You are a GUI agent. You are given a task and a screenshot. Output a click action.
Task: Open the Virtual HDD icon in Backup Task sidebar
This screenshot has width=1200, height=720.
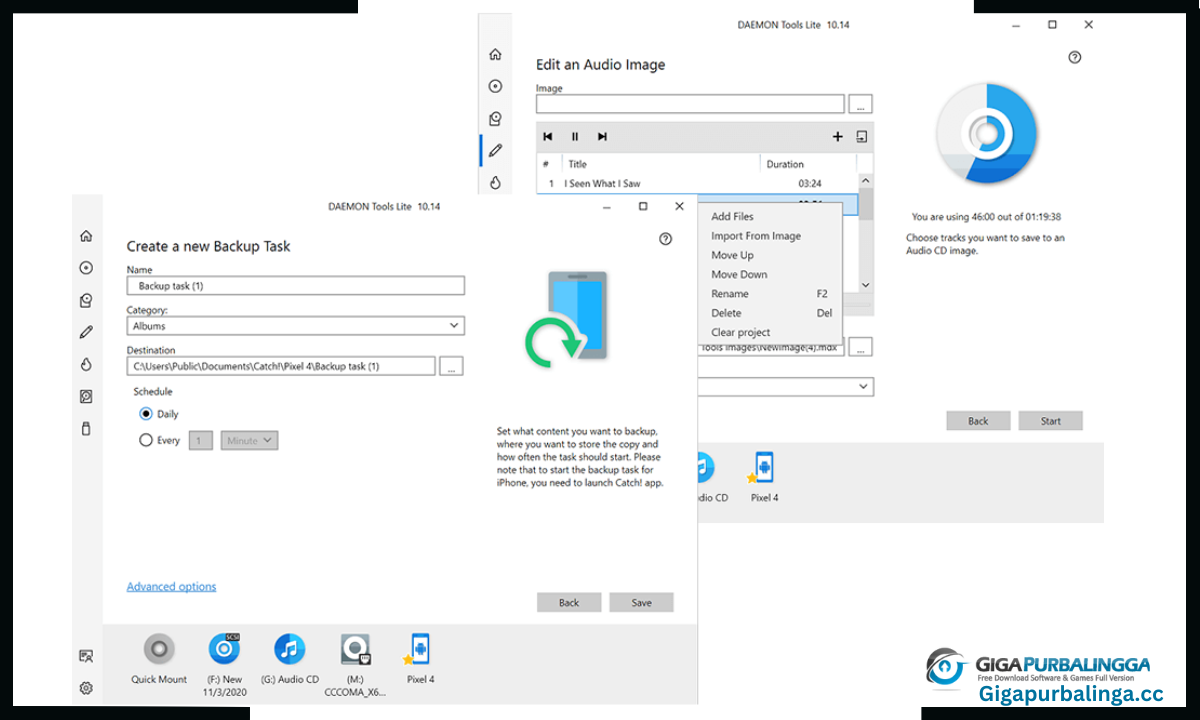[x=86, y=397]
